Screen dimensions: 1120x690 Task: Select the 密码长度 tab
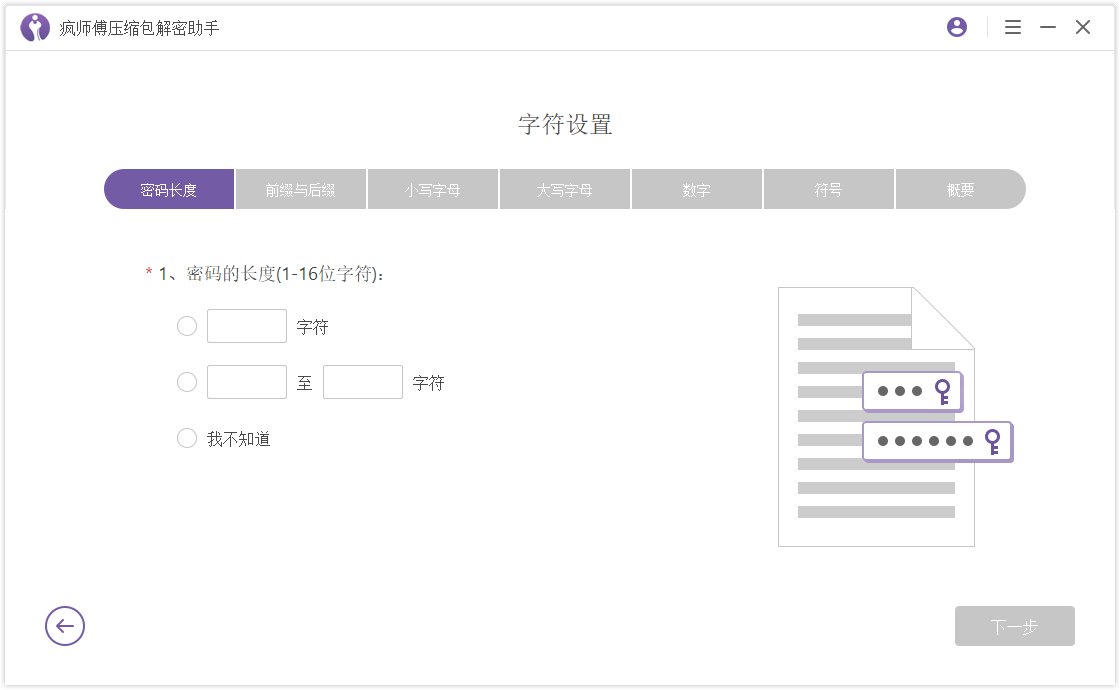(168, 188)
